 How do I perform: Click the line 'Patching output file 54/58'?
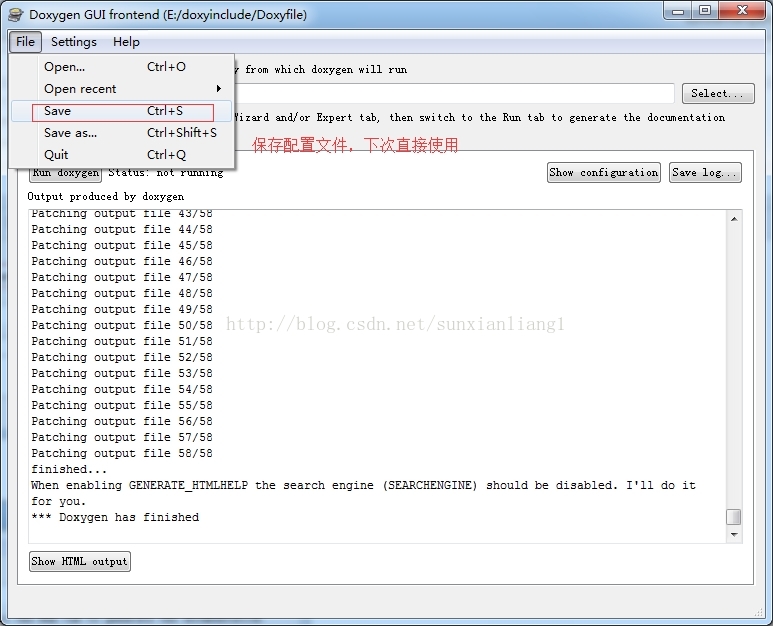122,389
